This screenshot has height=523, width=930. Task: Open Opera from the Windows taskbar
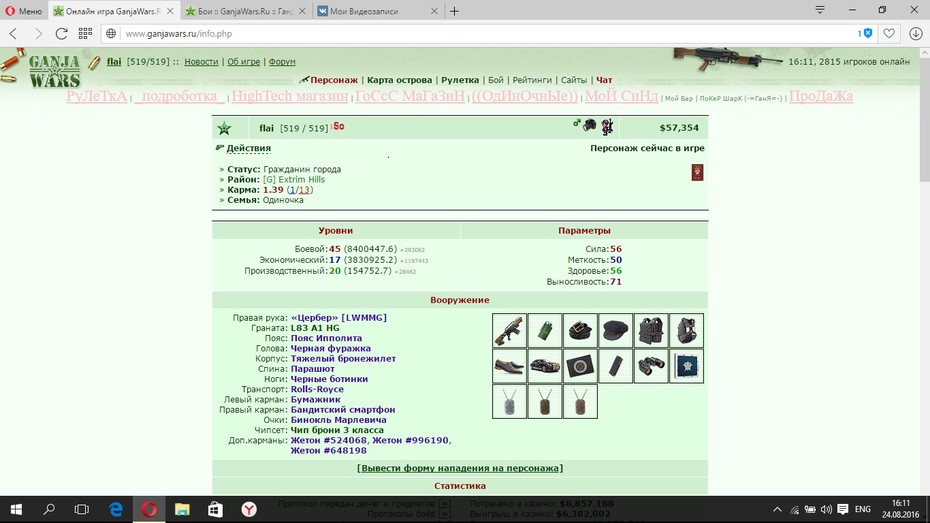[x=149, y=509]
